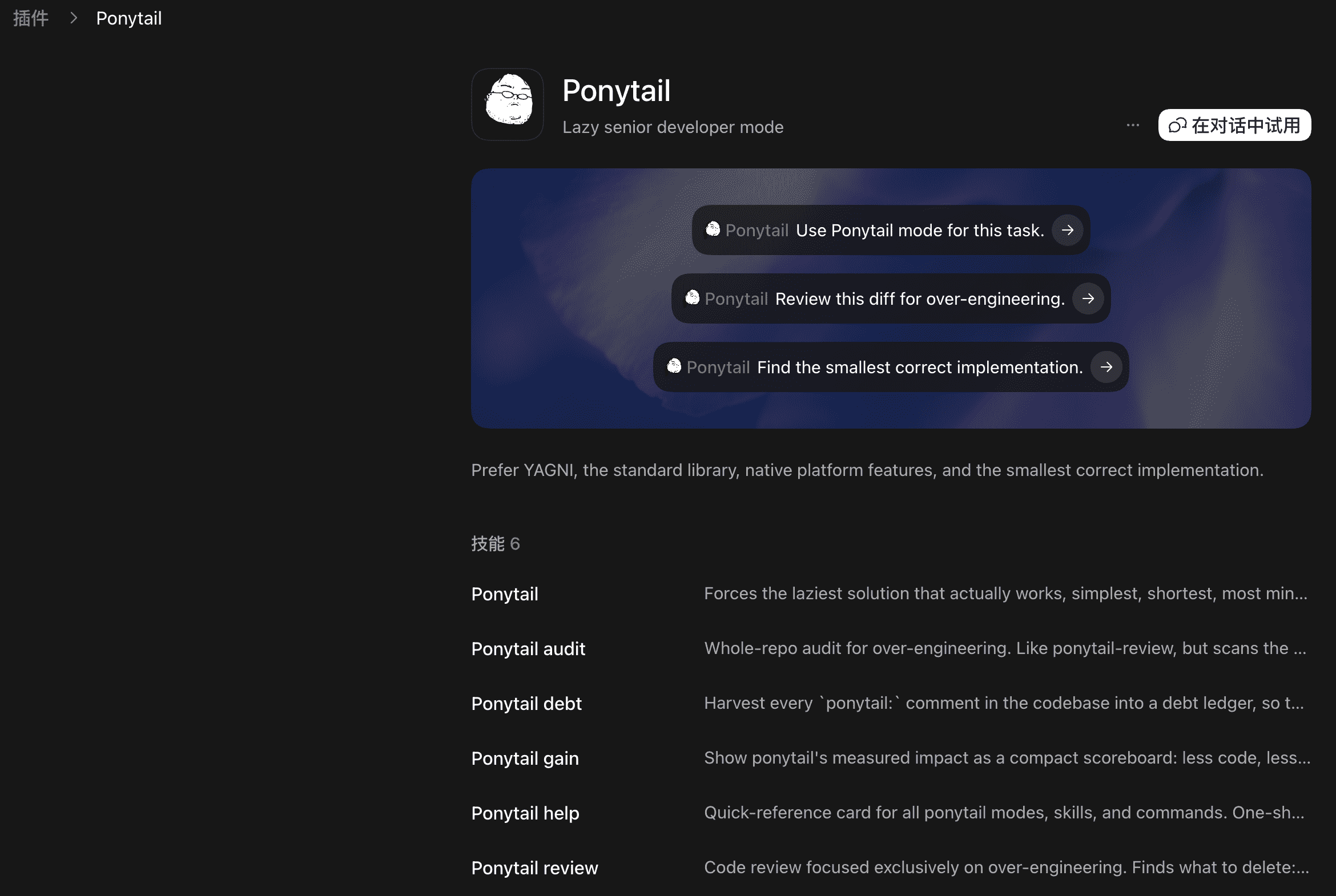Click the 'Prefer YAGNI, the standard library' description text
This screenshot has width=1336, height=896.
867,470
